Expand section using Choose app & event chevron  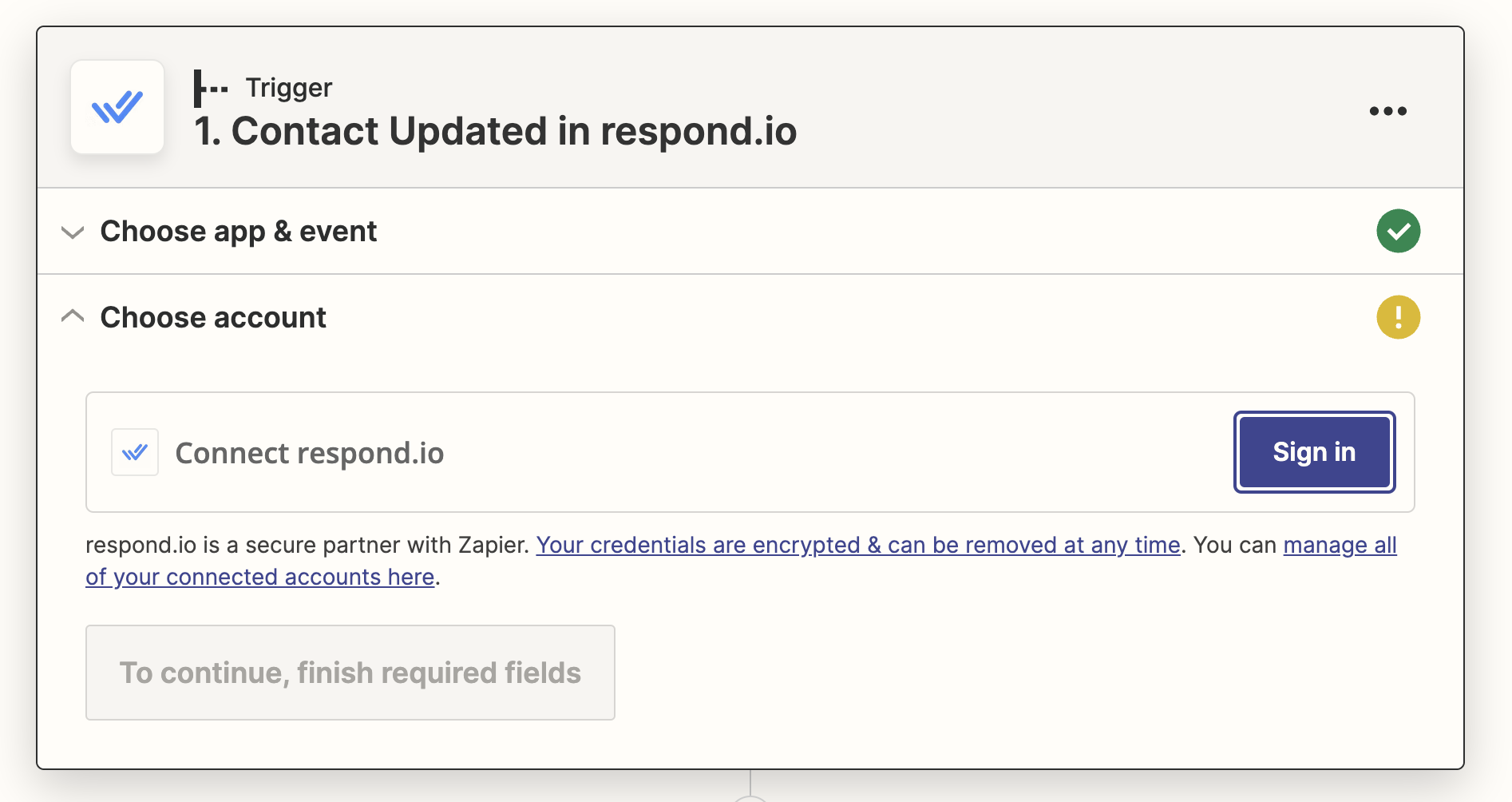point(73,232)
